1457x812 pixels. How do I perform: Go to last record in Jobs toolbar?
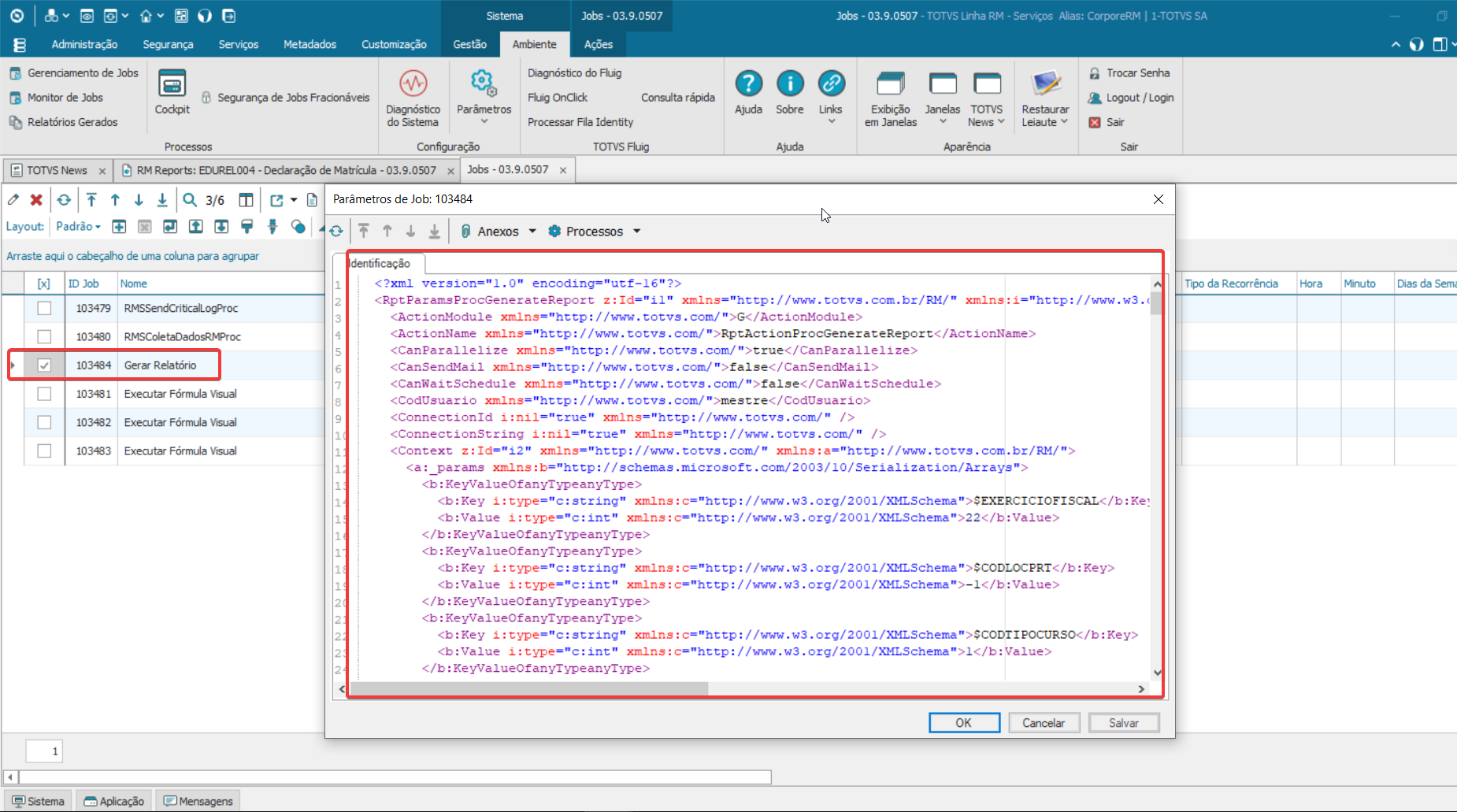(x=162, y=200)
